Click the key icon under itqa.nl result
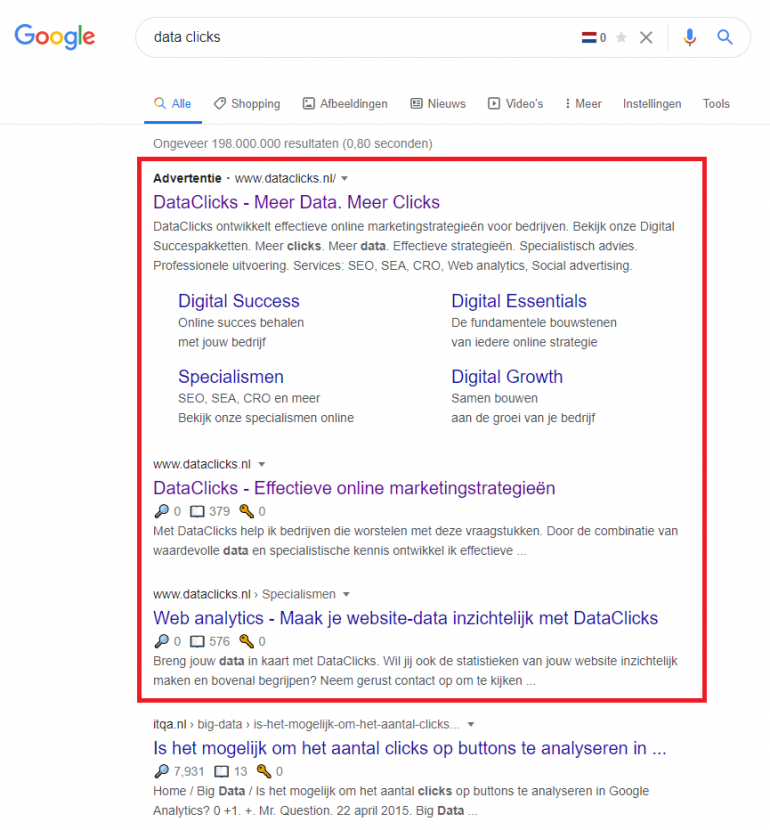 264,771
